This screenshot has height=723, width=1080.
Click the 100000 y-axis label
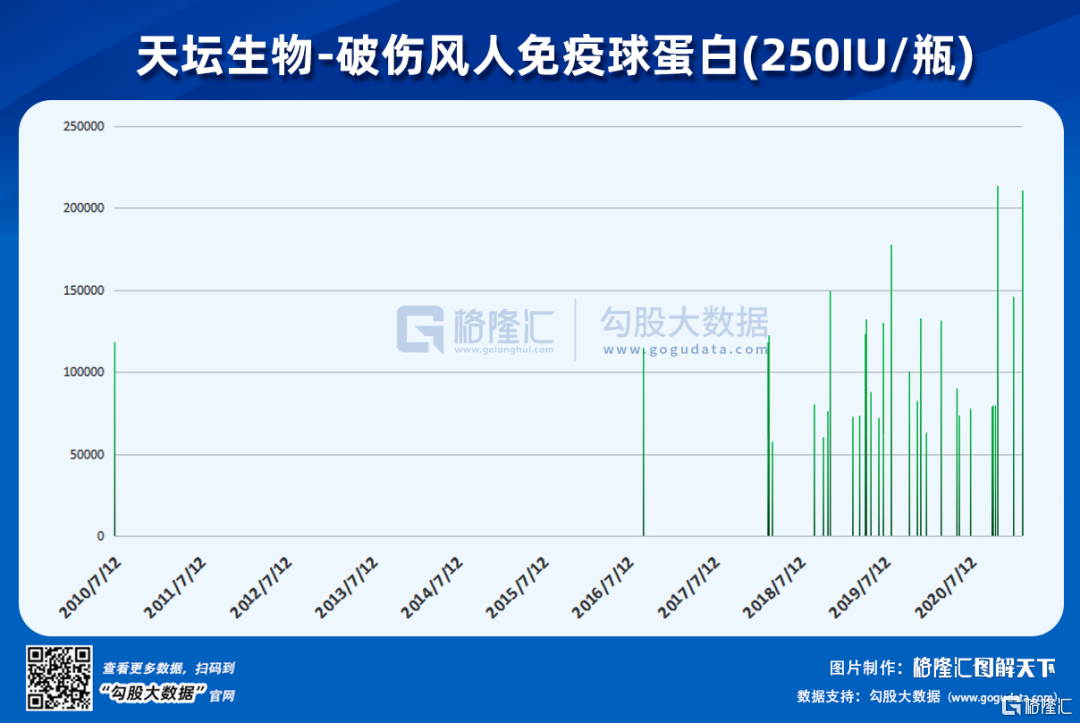pos(83,372)
